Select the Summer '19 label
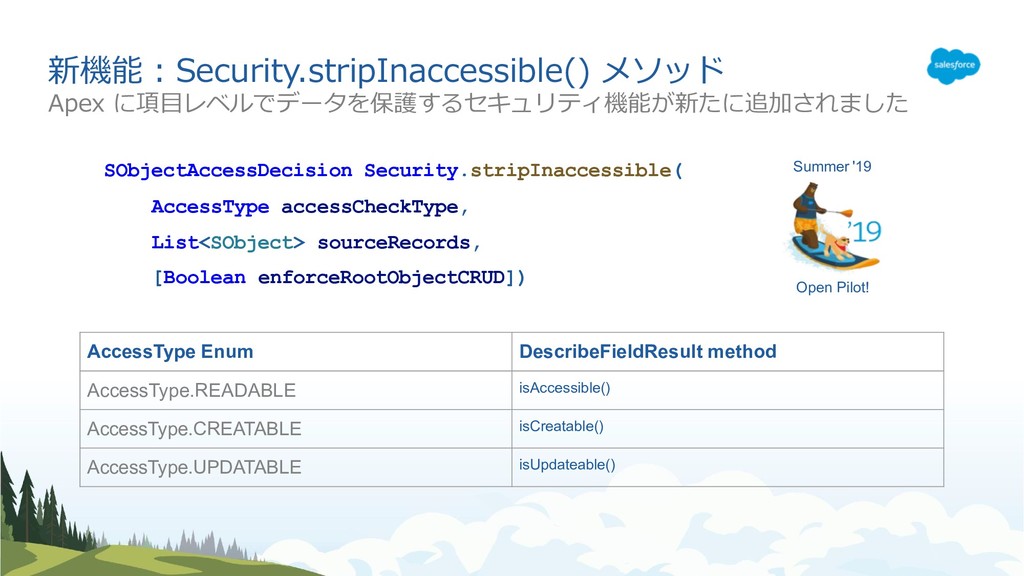This screenshot has height=576, width=1024. click(832, 167)
